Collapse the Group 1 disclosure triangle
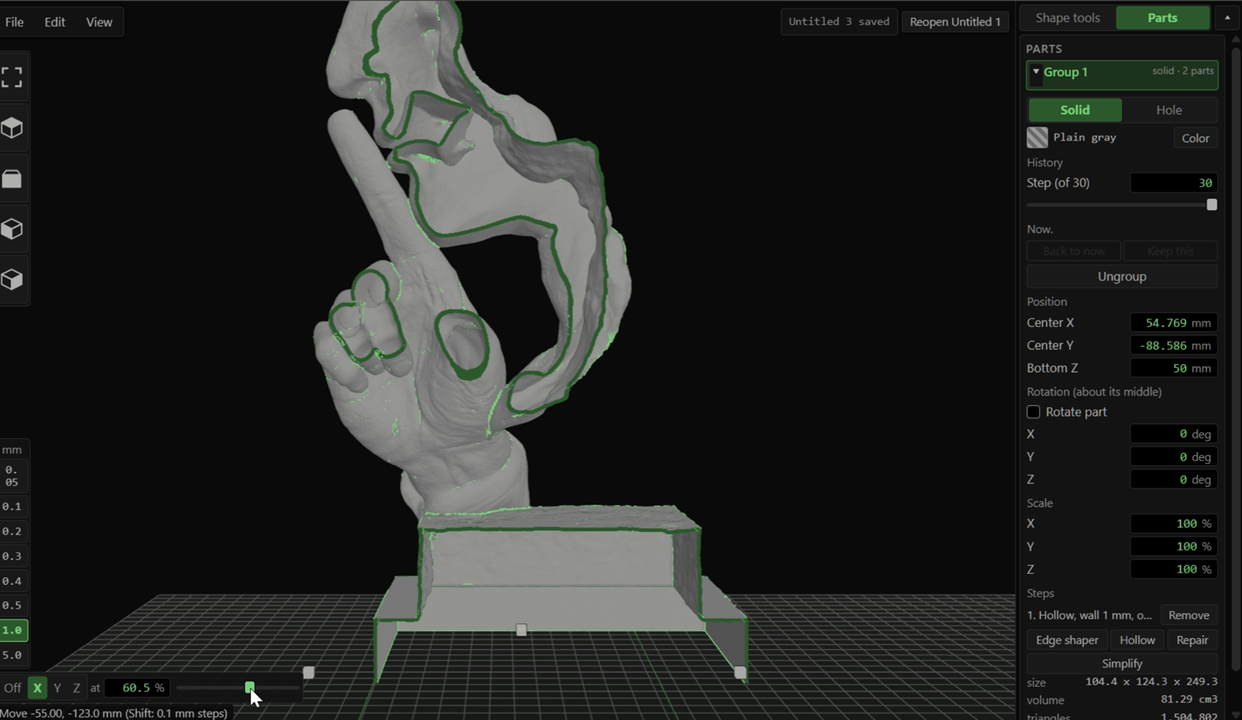Screen dimensions: 1242x720 tap(1036, 72)
